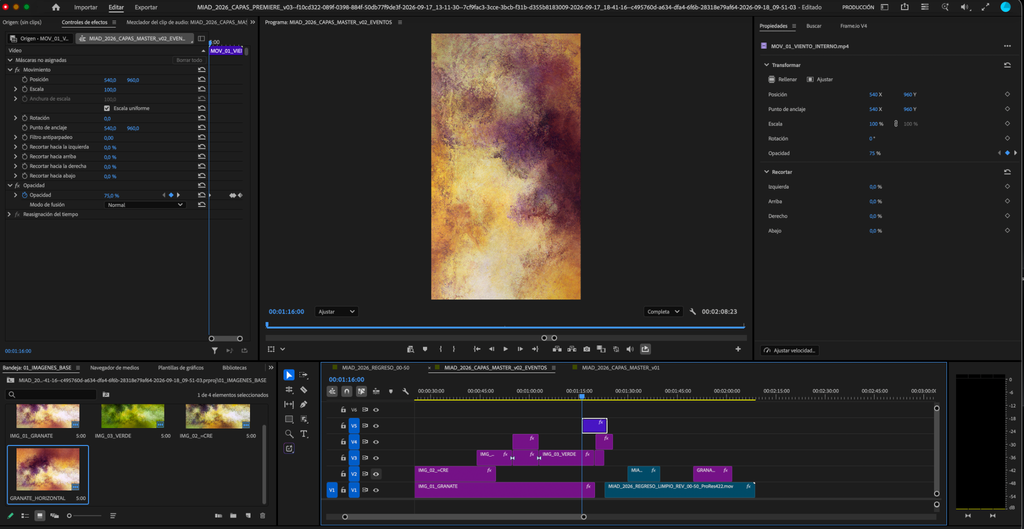Click the thumbnail size zoom slider in bin

85,516
